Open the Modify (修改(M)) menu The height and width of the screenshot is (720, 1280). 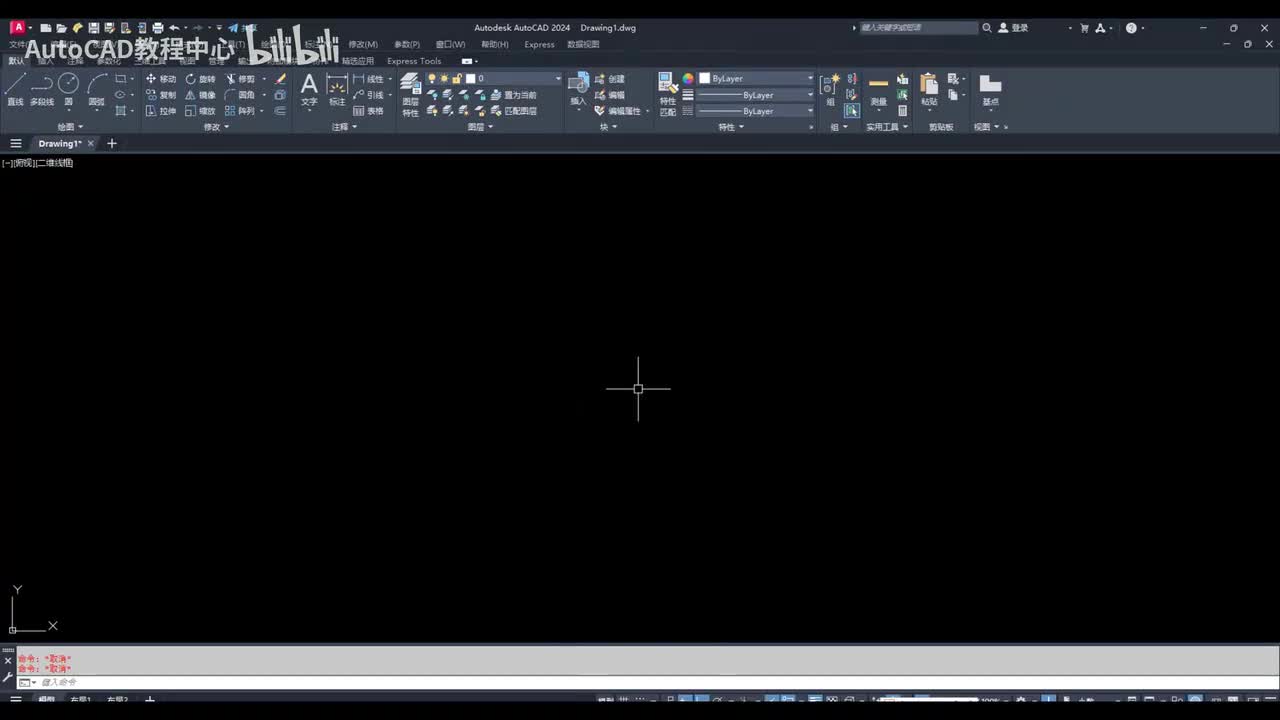[363, 45]
